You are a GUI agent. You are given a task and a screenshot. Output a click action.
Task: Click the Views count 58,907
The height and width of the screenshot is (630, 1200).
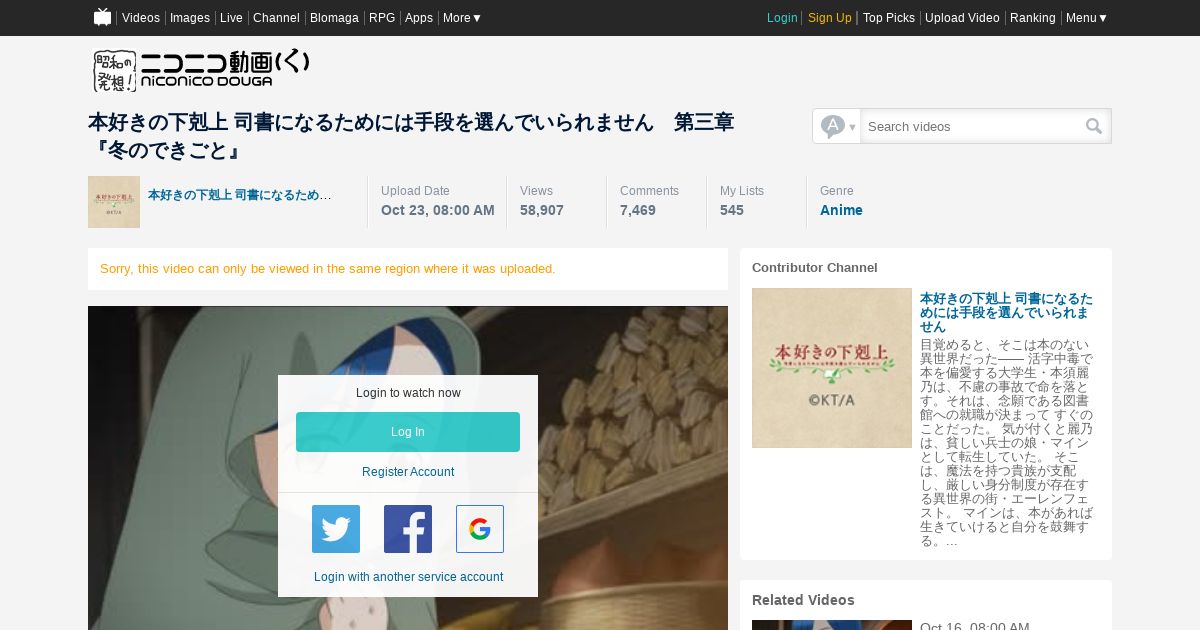click(x=542, y=210)
